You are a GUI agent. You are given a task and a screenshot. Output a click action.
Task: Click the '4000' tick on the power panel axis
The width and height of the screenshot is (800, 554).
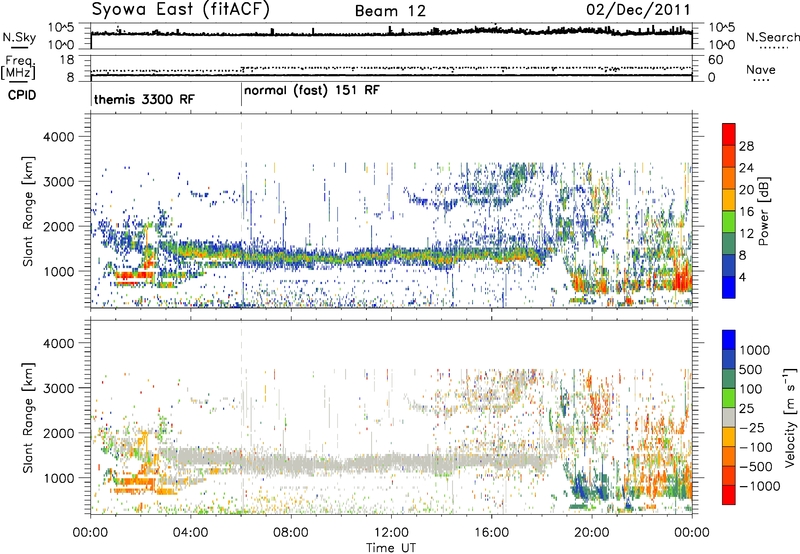[58, 137]
